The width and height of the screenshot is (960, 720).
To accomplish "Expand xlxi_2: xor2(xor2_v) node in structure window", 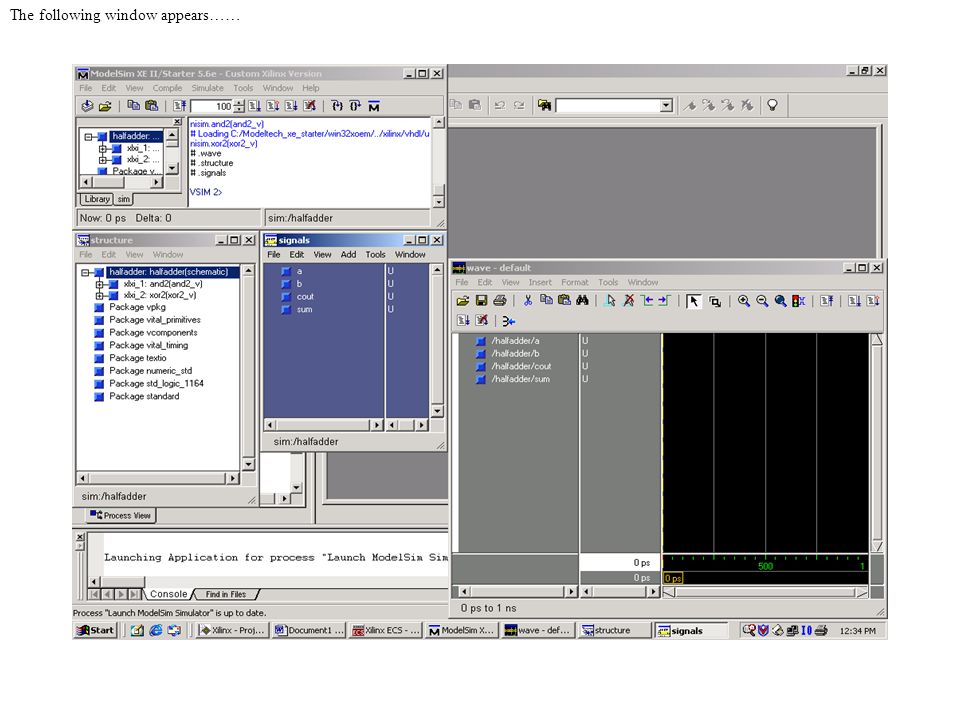I will click(x=99, y=296).
